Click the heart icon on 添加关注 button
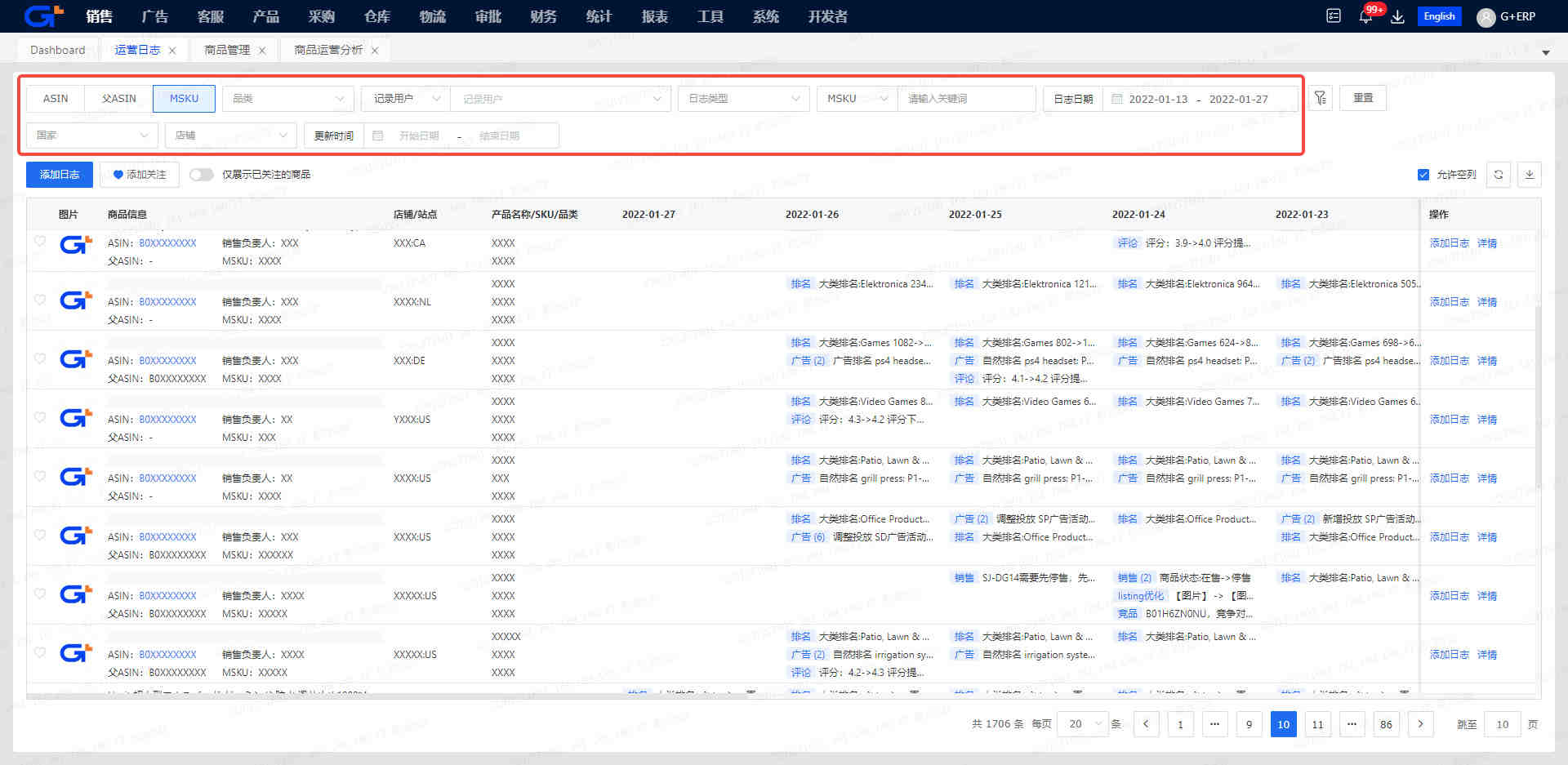1568x765 pixels. [118, 175]
